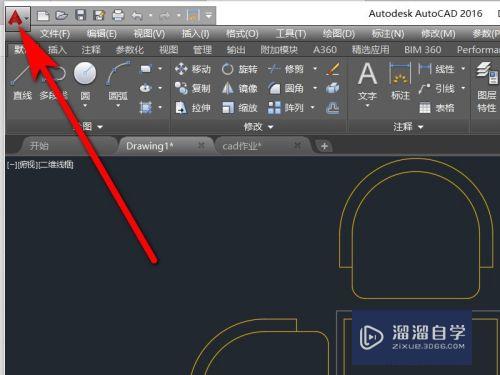Viewport: 500px width, 375px height.
Task: Switch to the 附加模块 ribbon tab
Action: coord(279,50)
